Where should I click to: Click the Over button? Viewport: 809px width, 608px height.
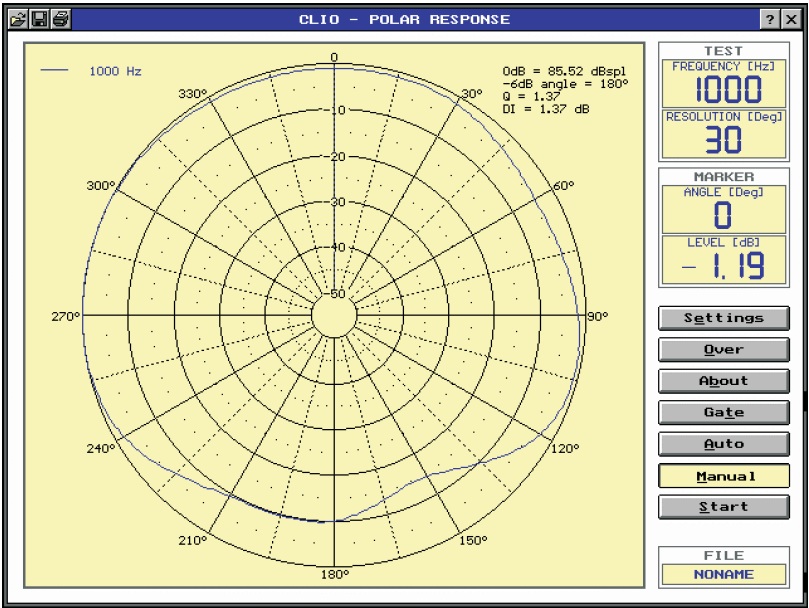pyautogui.click(x=724, y=349)
